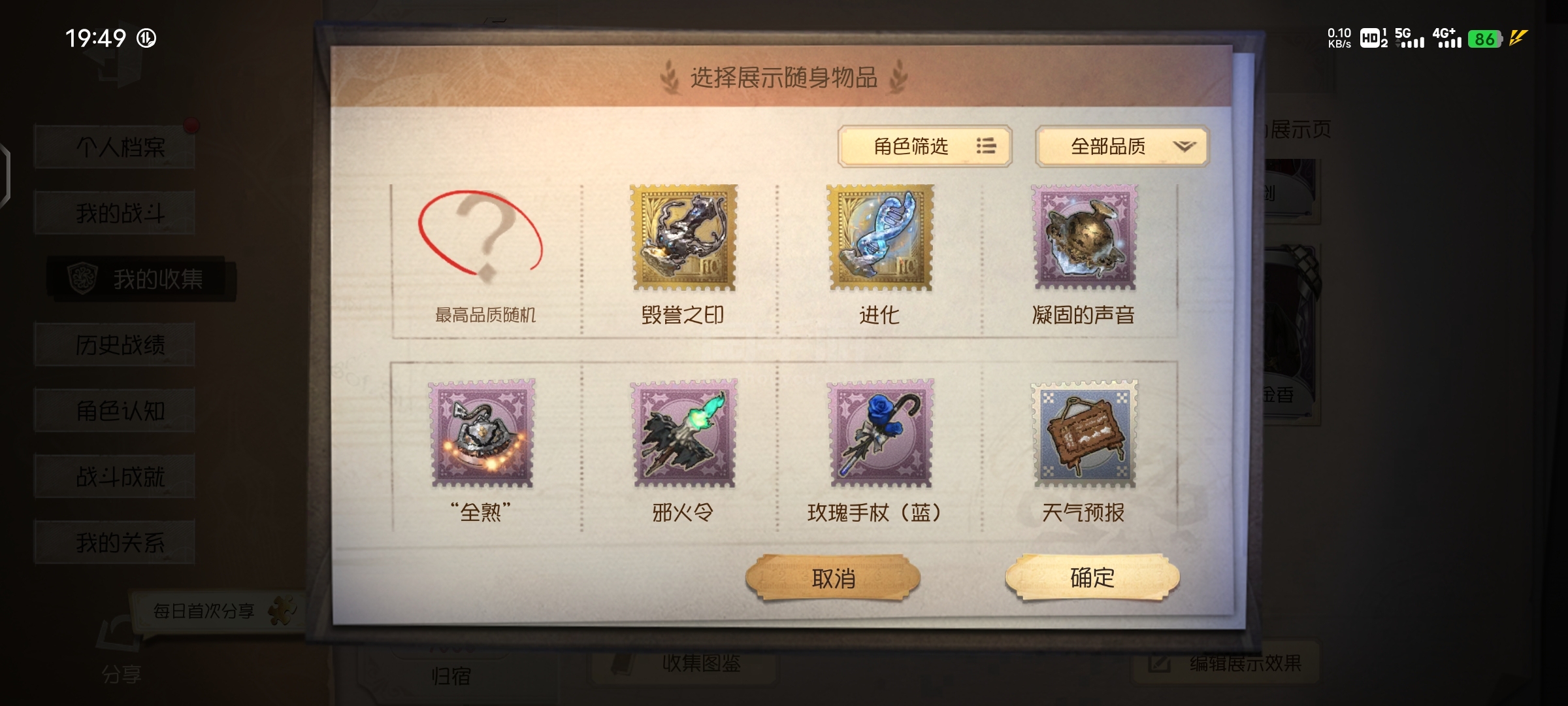Cancel the dialog with 取消 button
This screenshot has height=706, width=1568.
pyautogui.click(x=833, y=578)
